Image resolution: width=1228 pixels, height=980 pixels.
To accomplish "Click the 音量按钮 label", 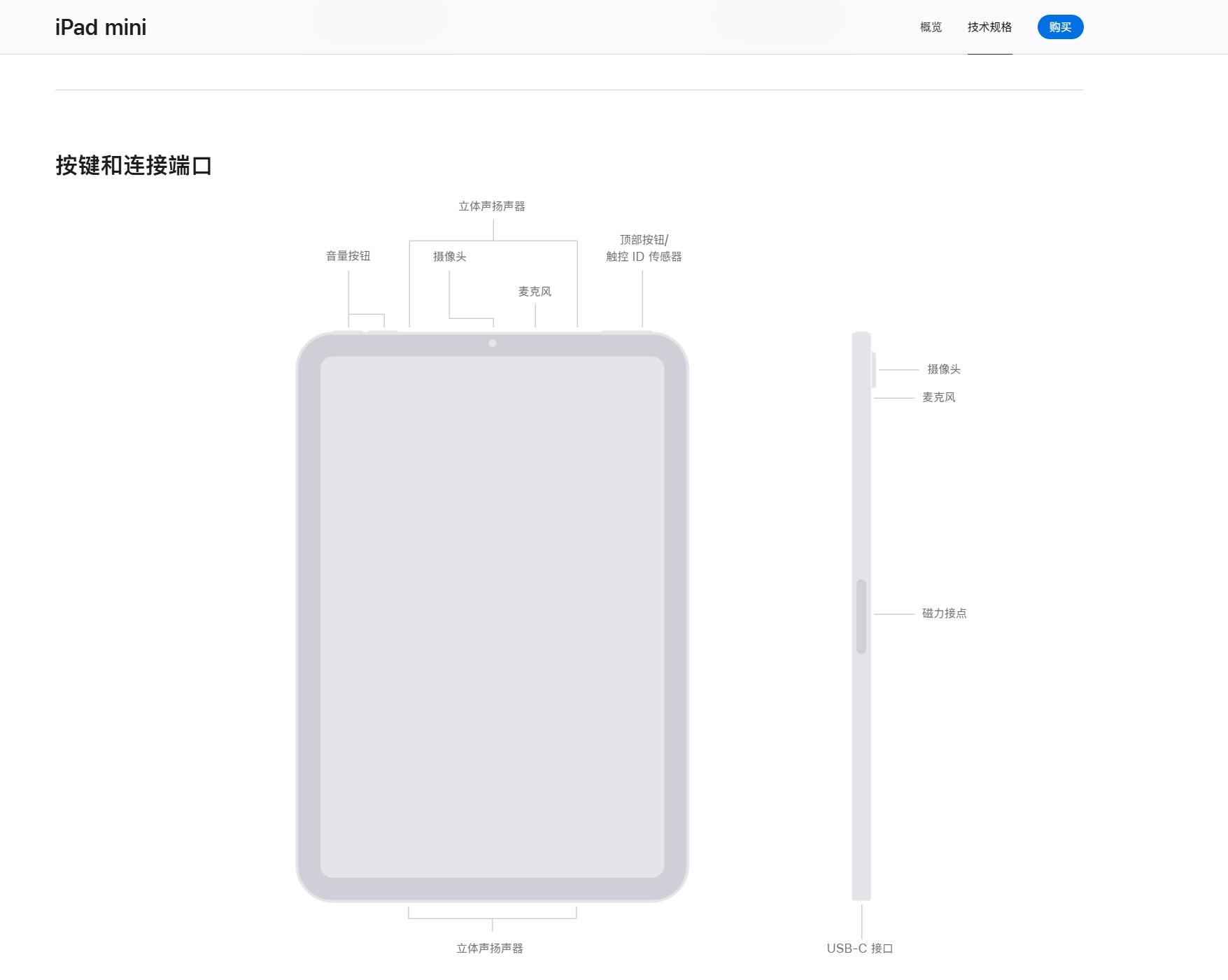I will pyautogui.click(x=348, y=256).
